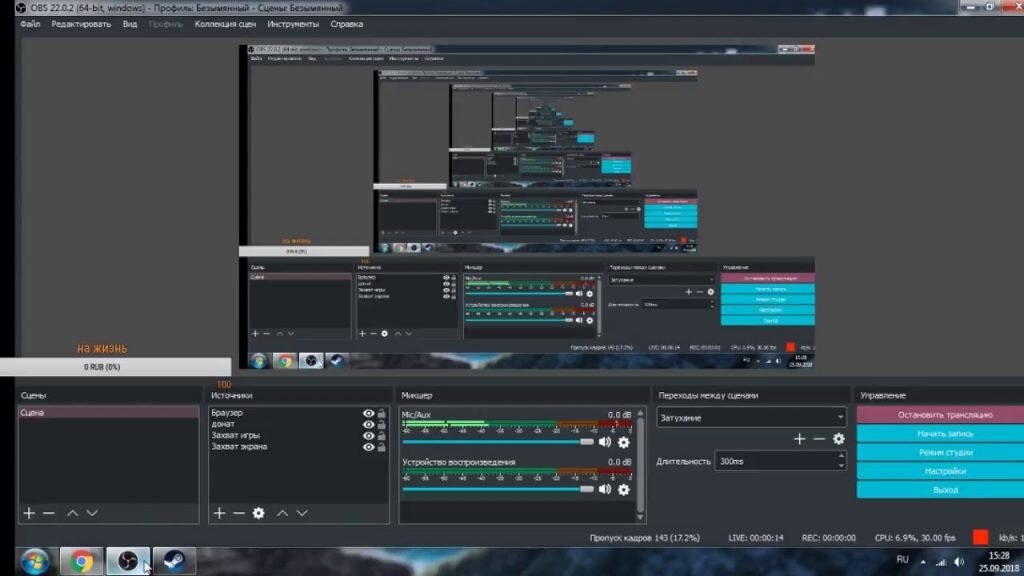The width and height of the screenshot is (1024, 576).
Task: Toggle visibility of Браузер source
Action: [x=368, y=413]
